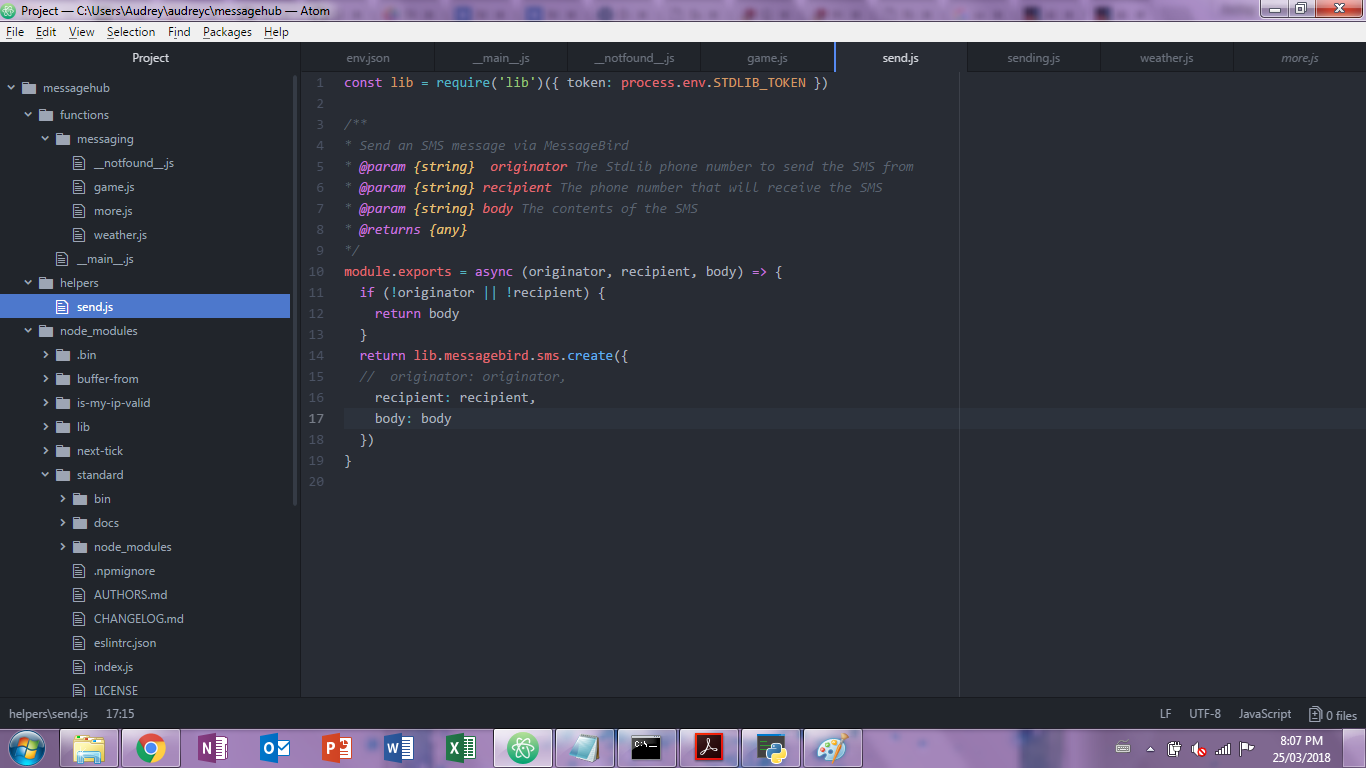Click the functions folder icon
Image resolution: width=1366 pixels, height=768 pixels.
[x=46, y=115]
